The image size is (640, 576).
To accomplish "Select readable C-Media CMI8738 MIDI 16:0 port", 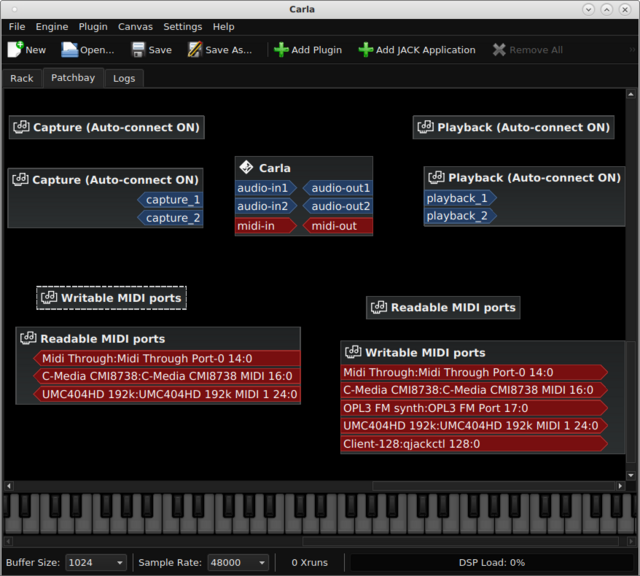I will coord(167,376).
